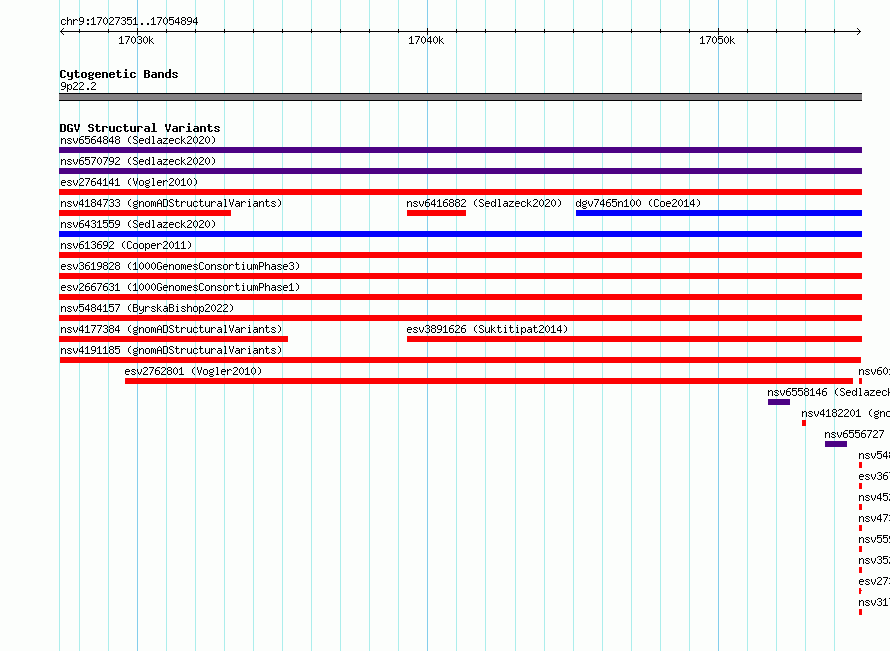Click the partial label starting nsv317
The height and width of the screenshot is (651, 890).
point(874,602)
